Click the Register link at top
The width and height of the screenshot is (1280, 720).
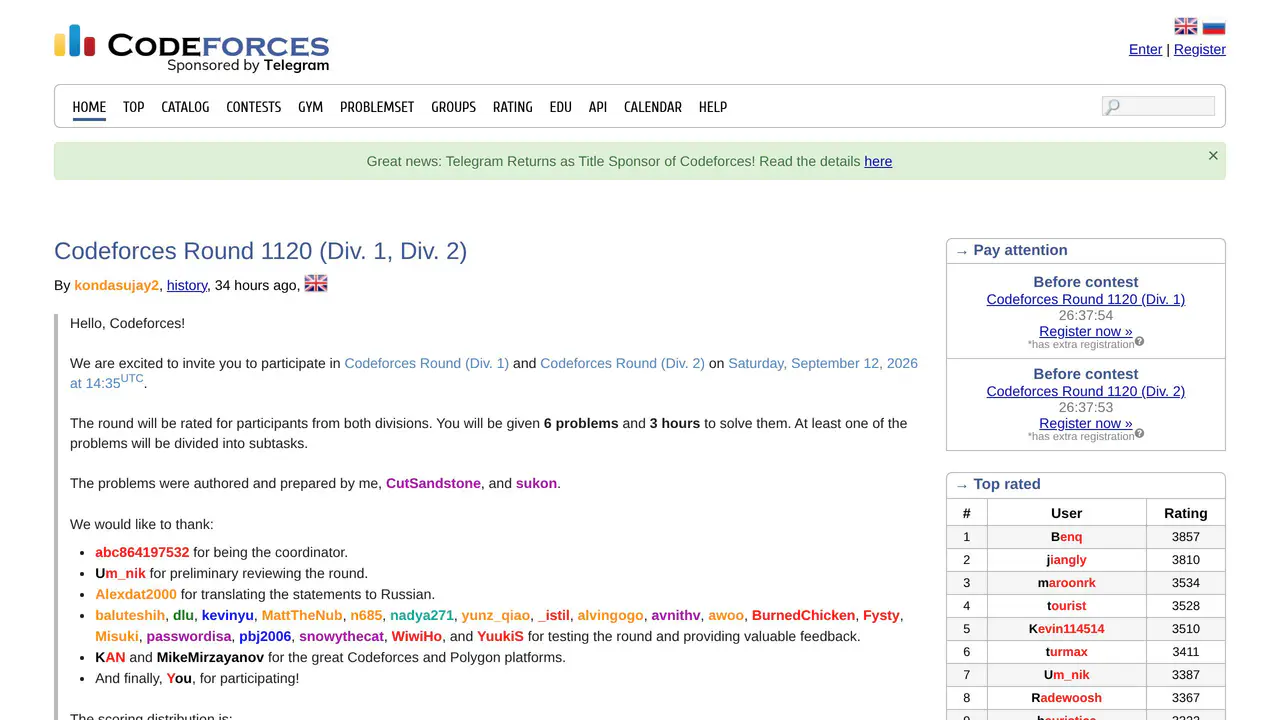tap(1200, 49)
